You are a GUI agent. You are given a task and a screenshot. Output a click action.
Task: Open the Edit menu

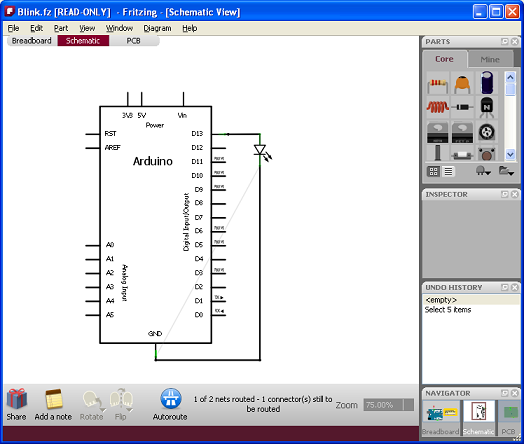(x=36, y=28)
